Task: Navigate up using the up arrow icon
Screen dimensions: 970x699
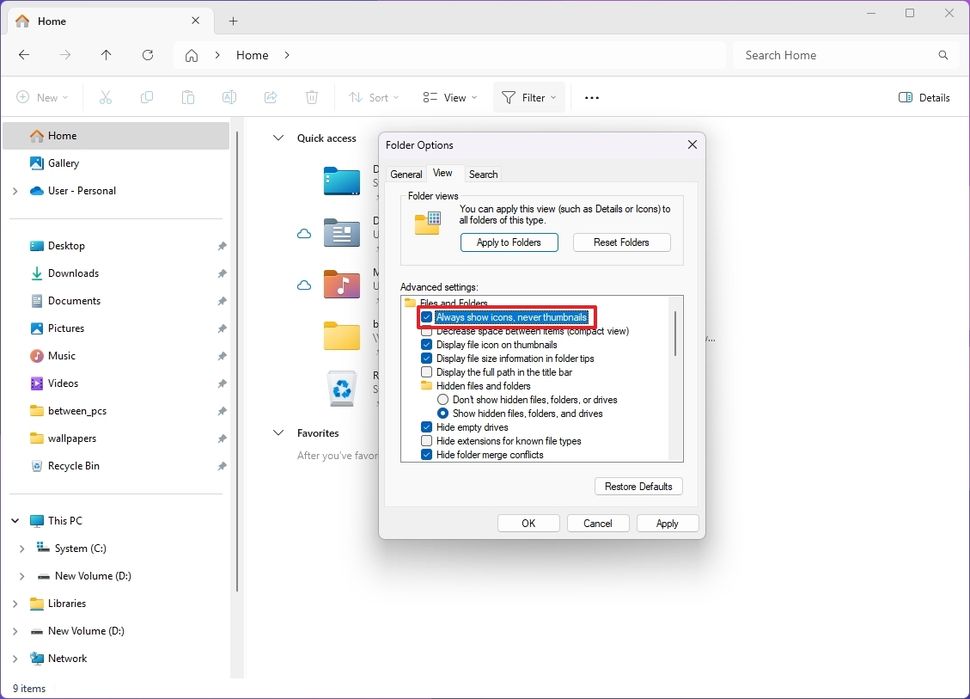Action: (x=107, y=55)
